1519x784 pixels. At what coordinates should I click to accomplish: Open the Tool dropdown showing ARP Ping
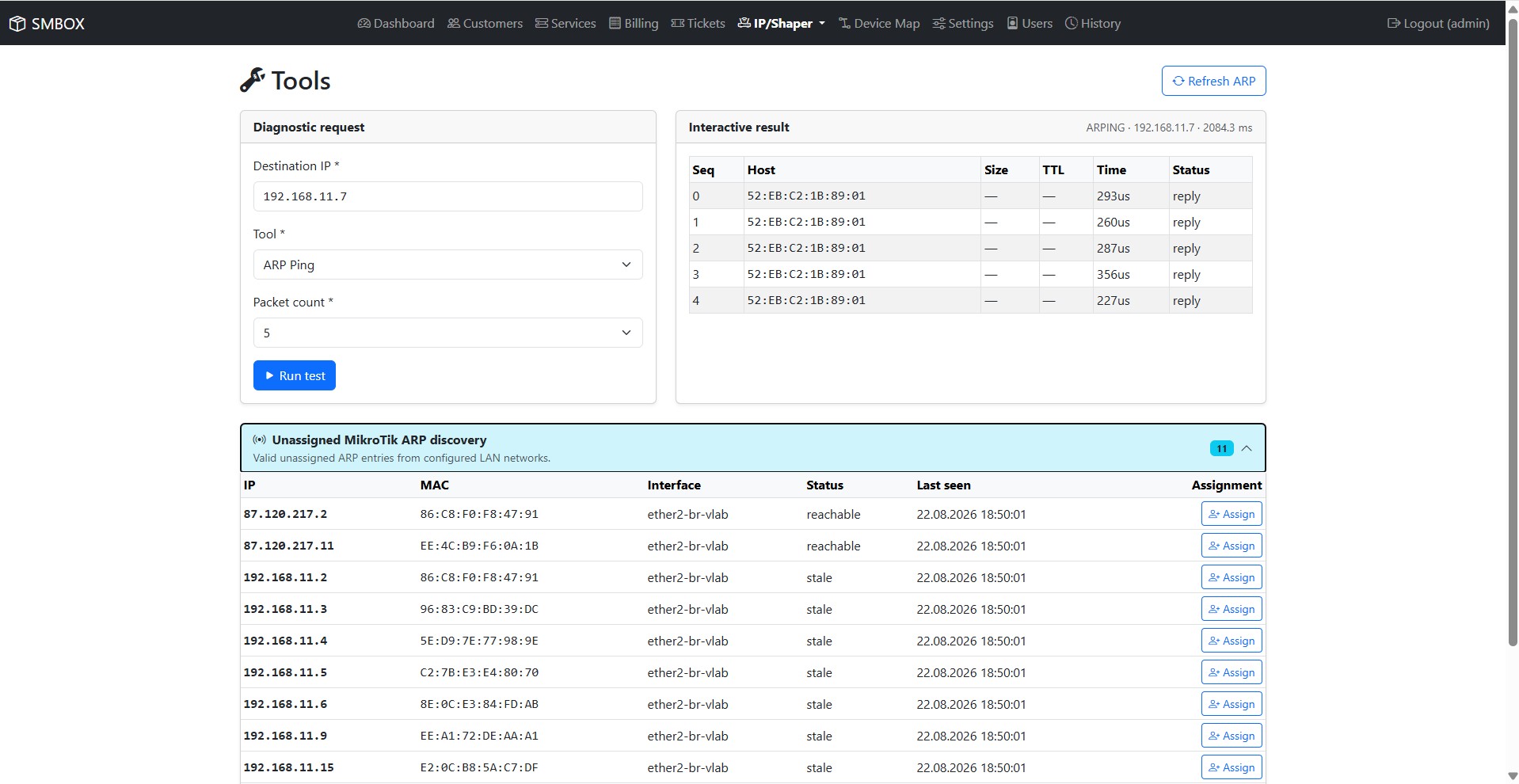coord(447,265)
